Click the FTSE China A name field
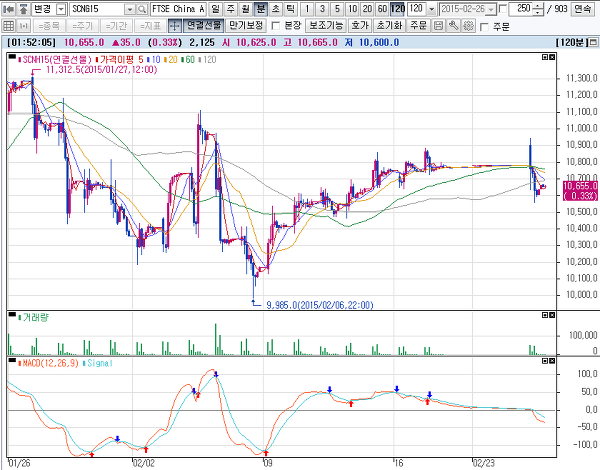This screenshot has height=470, width=600. (x=178, y=9)
